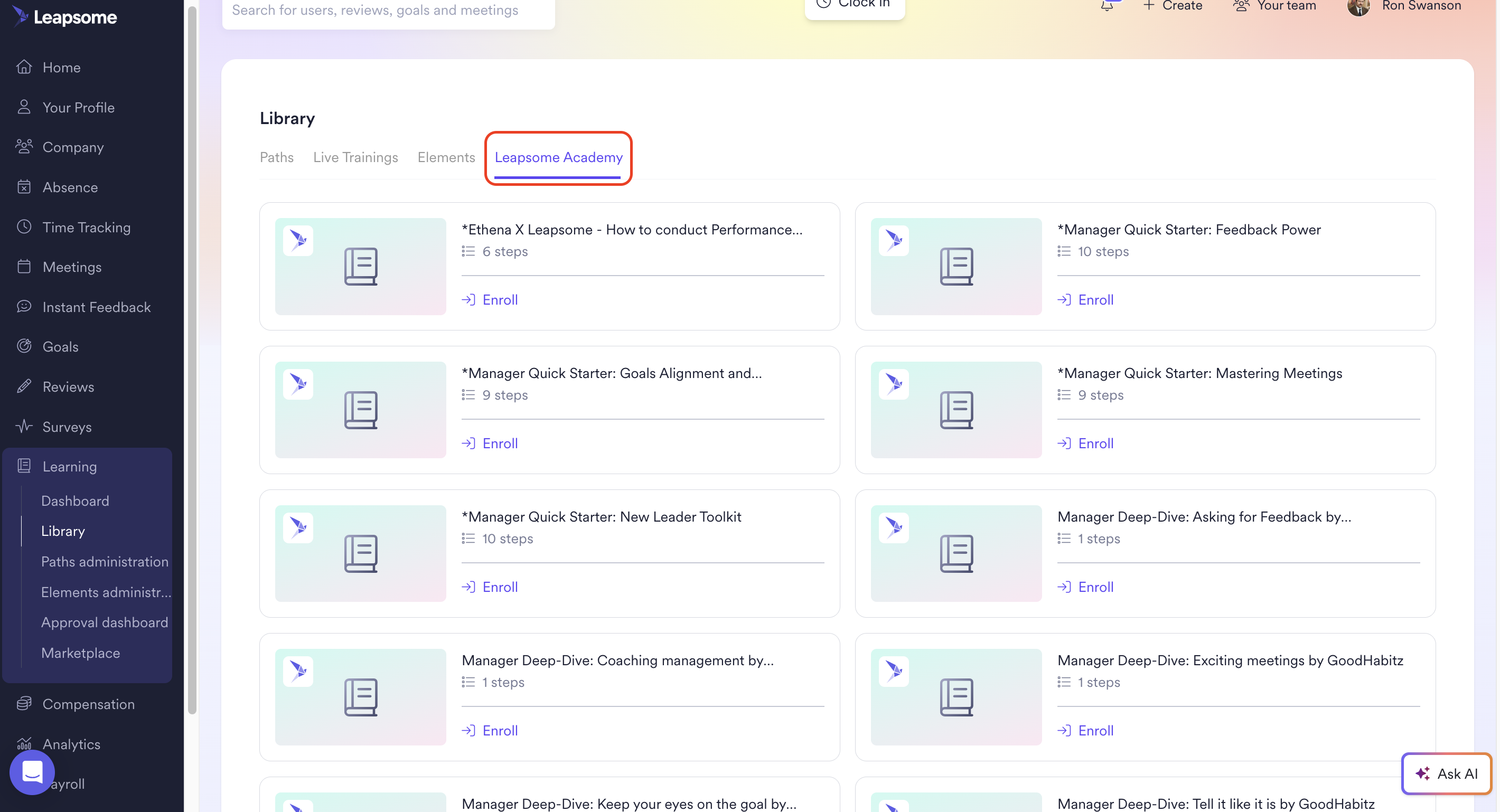
Task: Click enroll arrow icon for Feedback Power
Action: tap(1064, 300)
